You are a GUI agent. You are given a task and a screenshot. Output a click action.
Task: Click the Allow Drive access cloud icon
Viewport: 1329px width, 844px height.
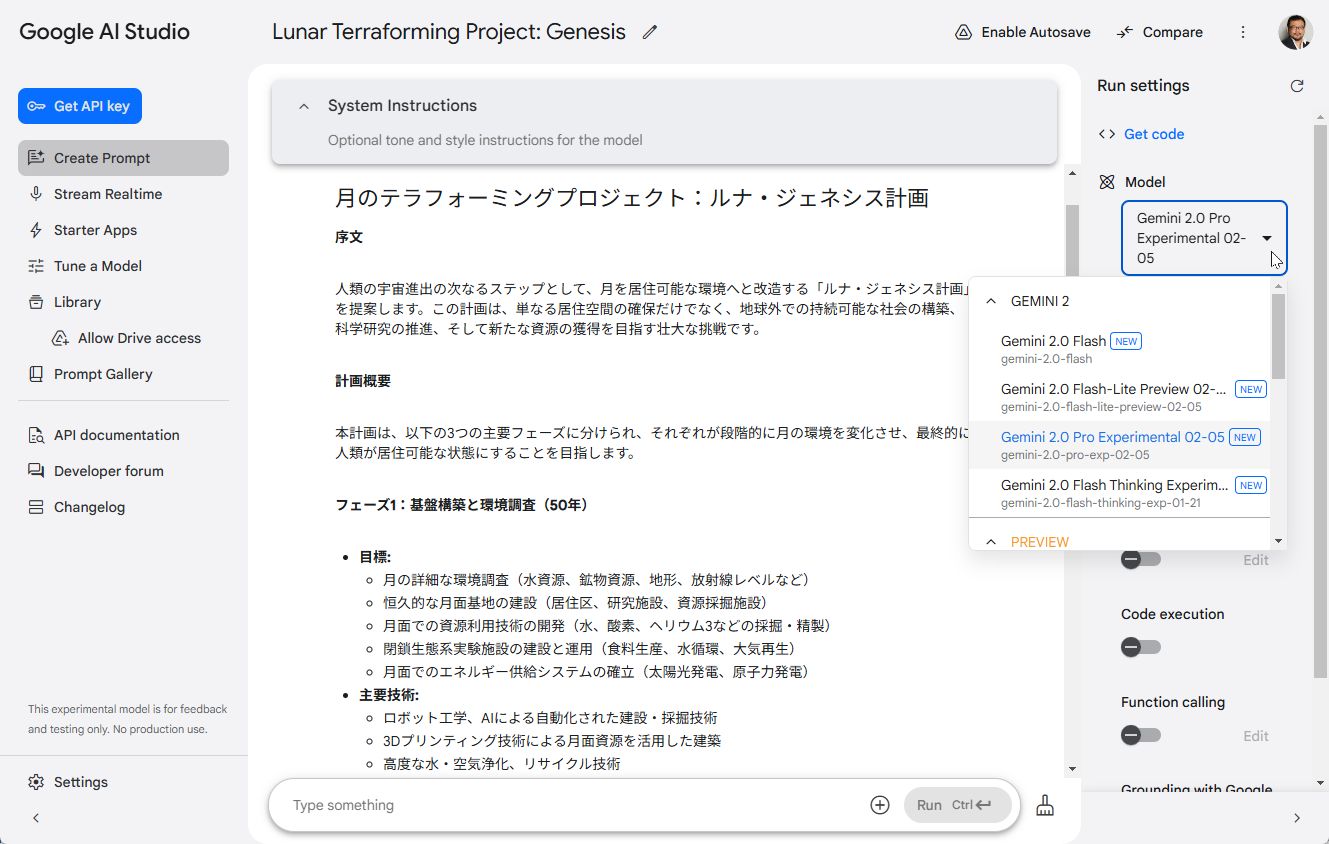60,338
